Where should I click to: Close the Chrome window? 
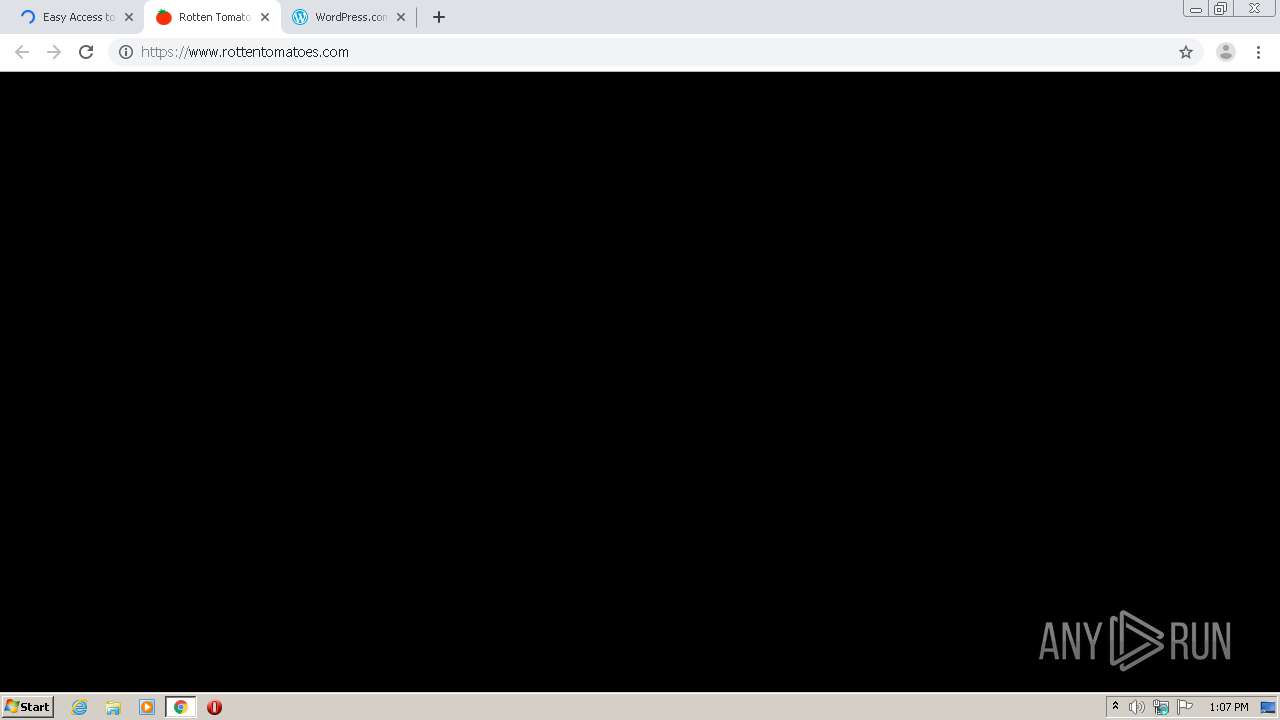(x=1254, y=9)
